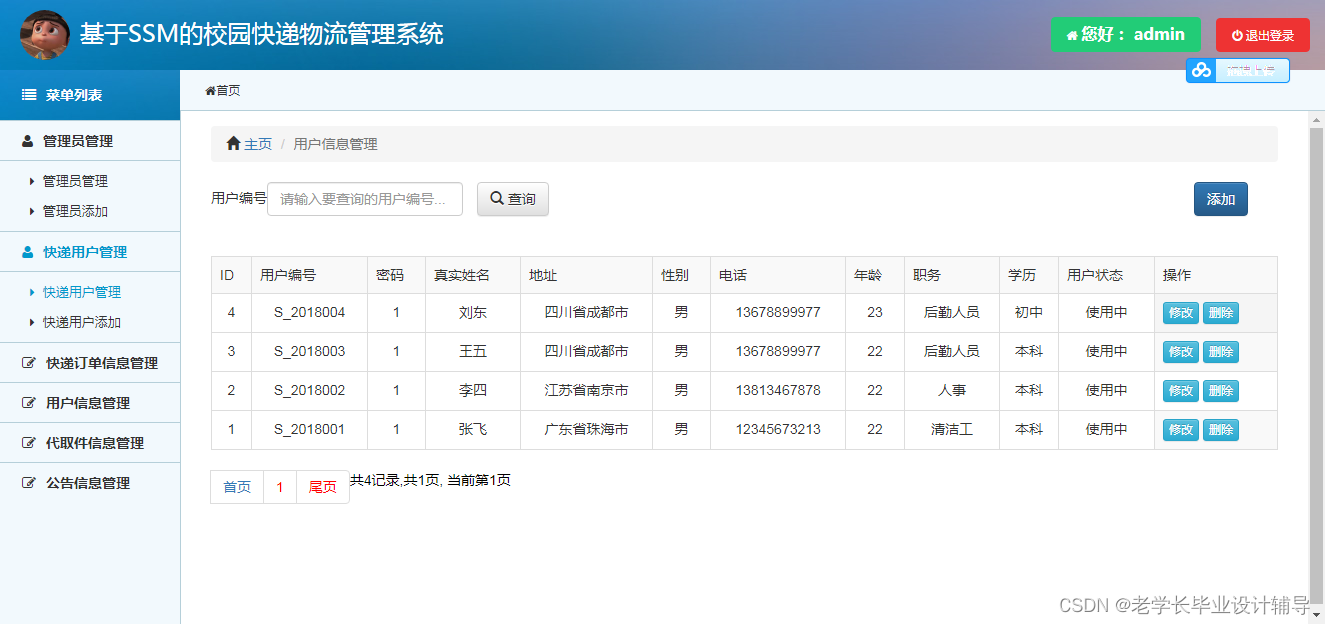The width and height of the screenshot is (1325, 624).
Task: Click the cell S_2018002
Action: 310,391
